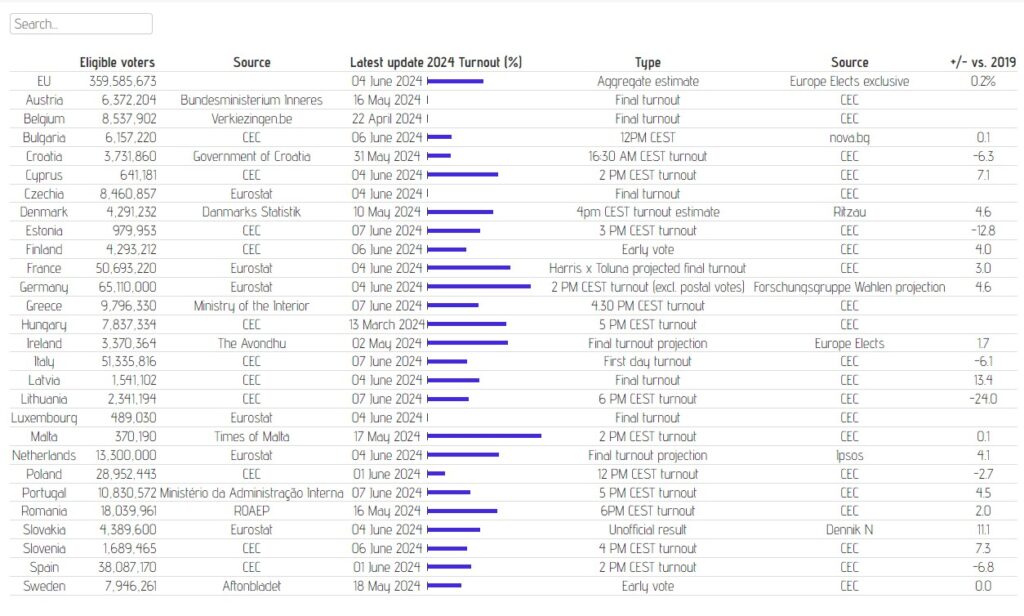Open the Aftonbladet source for Sweden
Image resolution: width=1024 pixels, height=616 pixels.
(x=251, y=586)
